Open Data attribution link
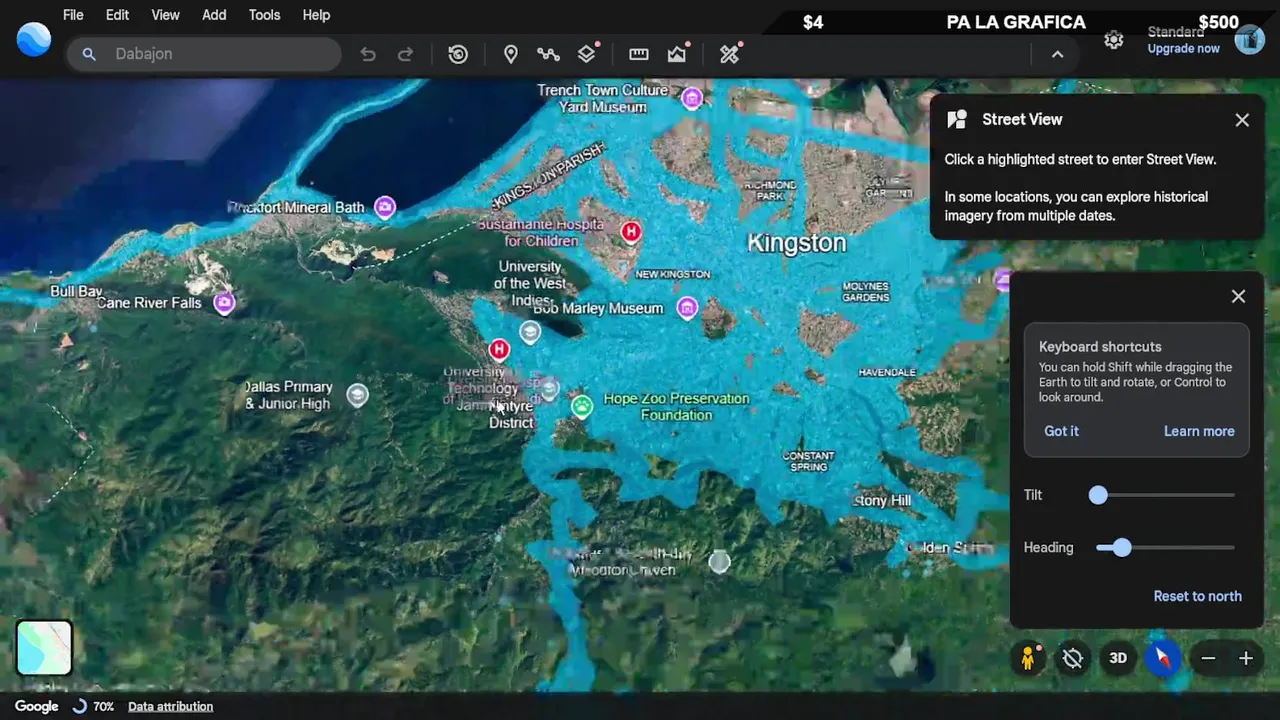 pos(170,706)
